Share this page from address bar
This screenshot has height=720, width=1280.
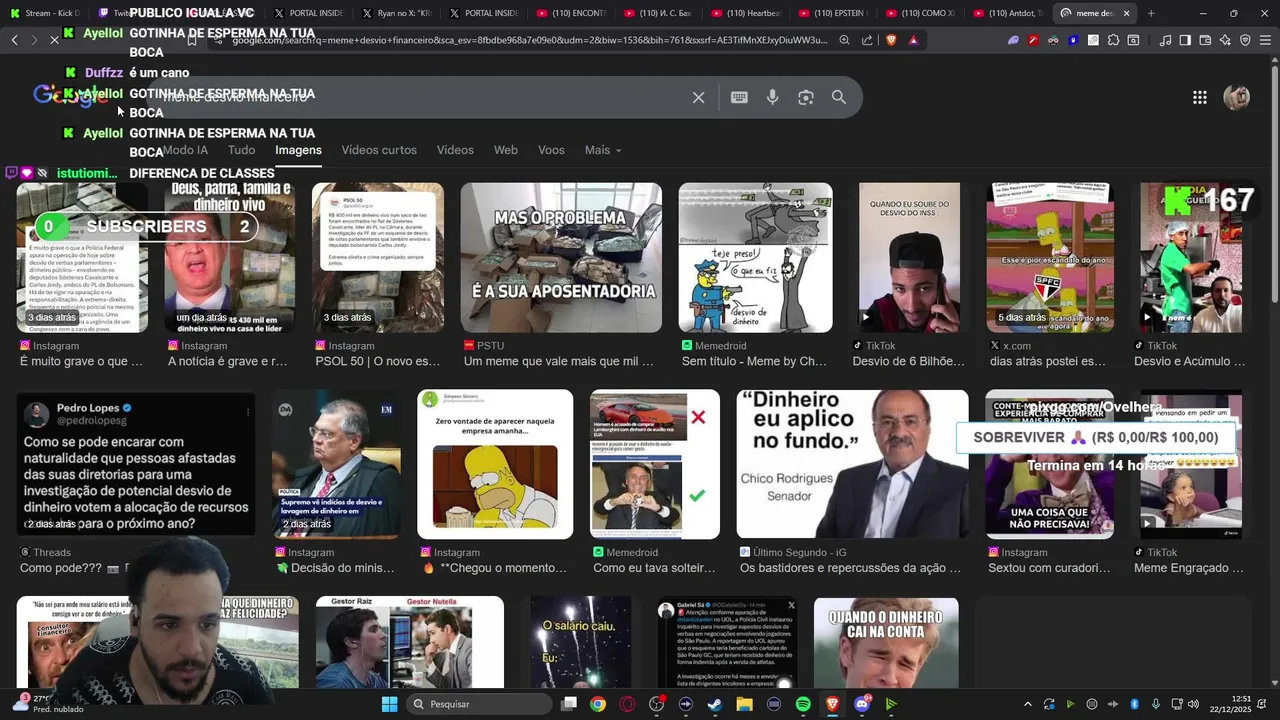pyautogui.click(x=867, y=40)
